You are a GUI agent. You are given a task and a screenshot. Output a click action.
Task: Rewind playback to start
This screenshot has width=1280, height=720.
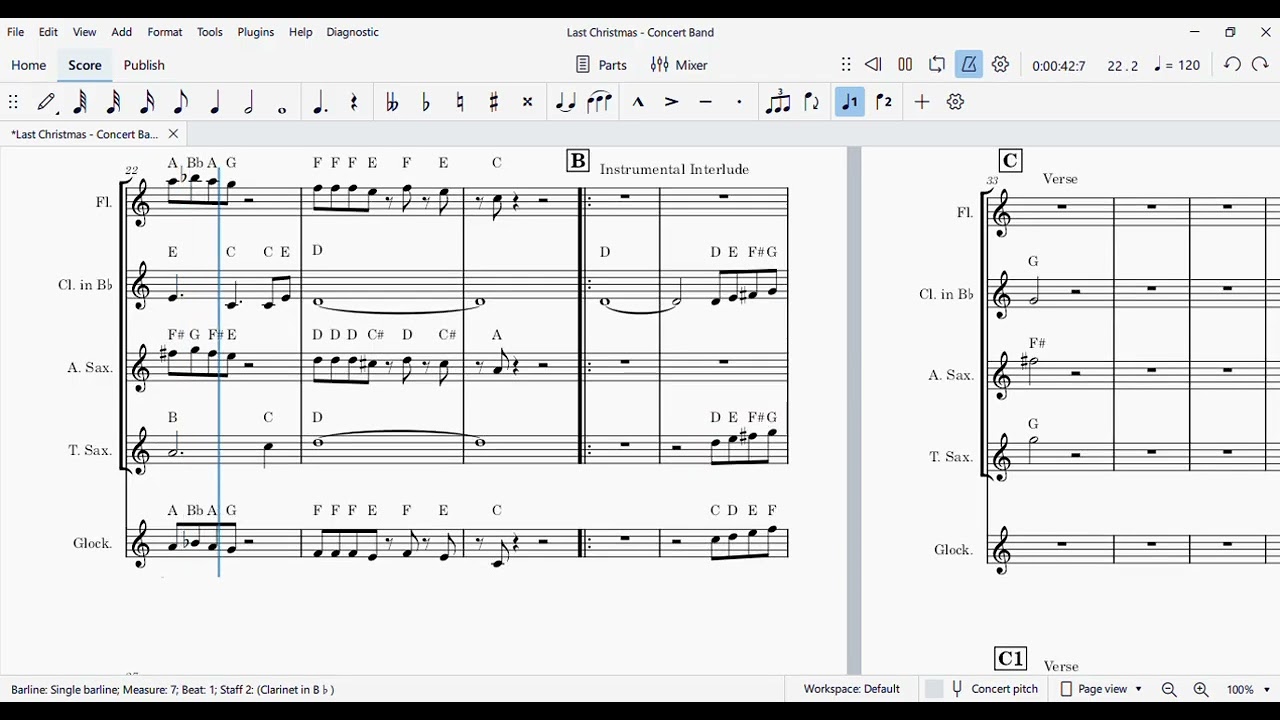(x=873, y=65)
